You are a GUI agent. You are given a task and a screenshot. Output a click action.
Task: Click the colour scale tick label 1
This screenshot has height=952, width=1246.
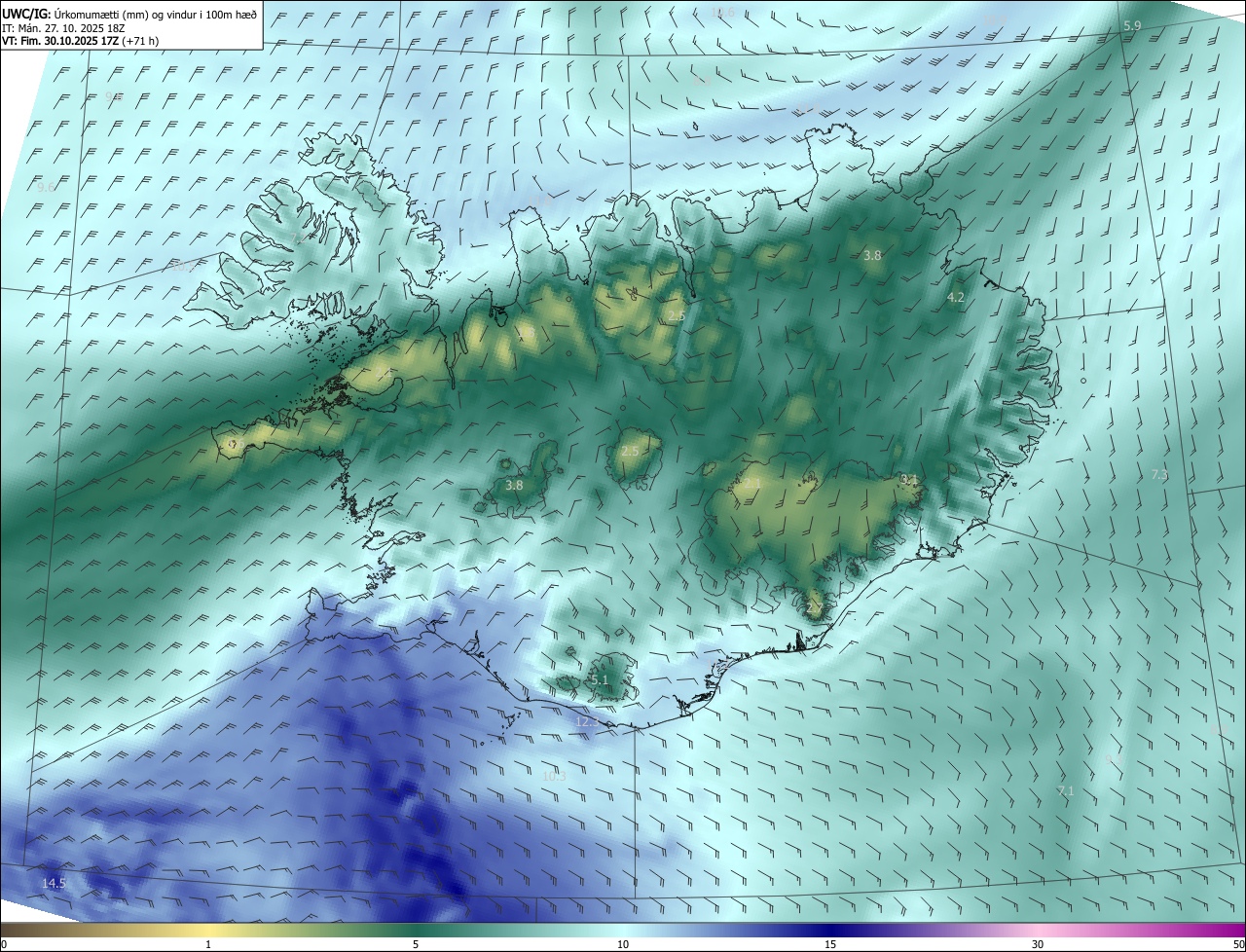tap(208, 944)
